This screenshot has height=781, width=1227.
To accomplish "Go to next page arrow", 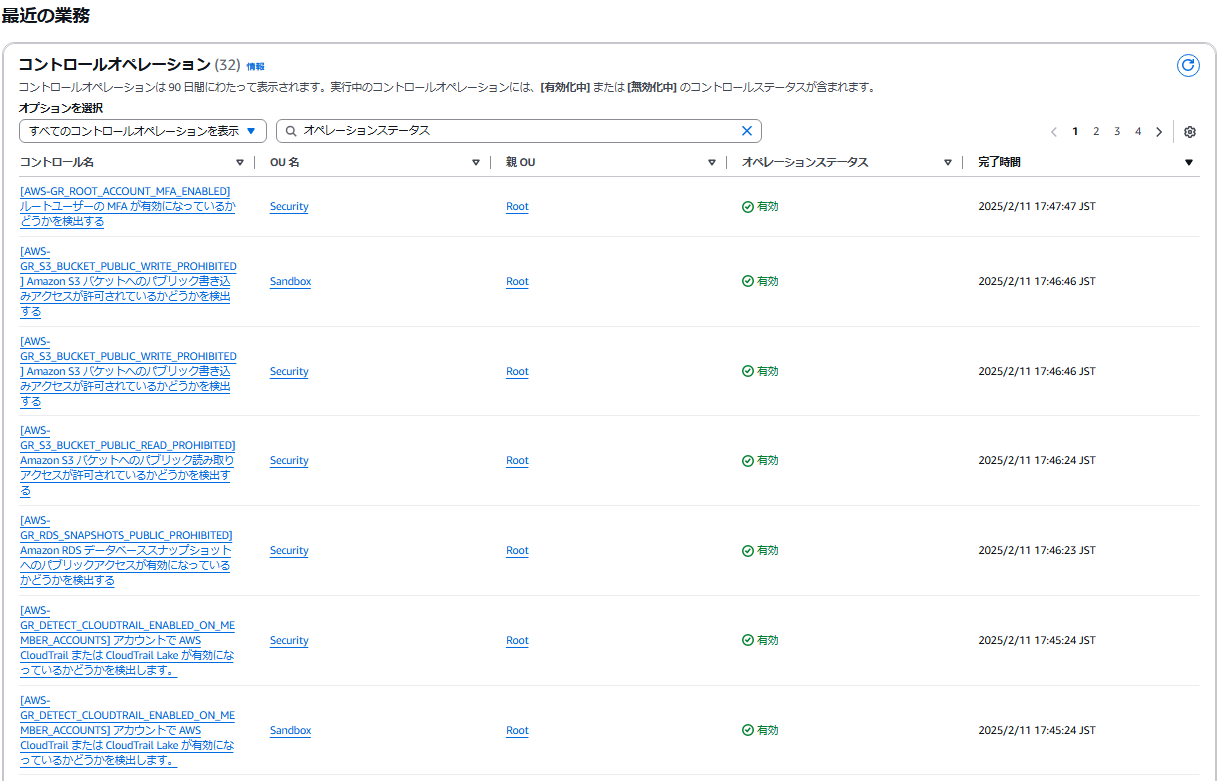I will (1159, 132).
